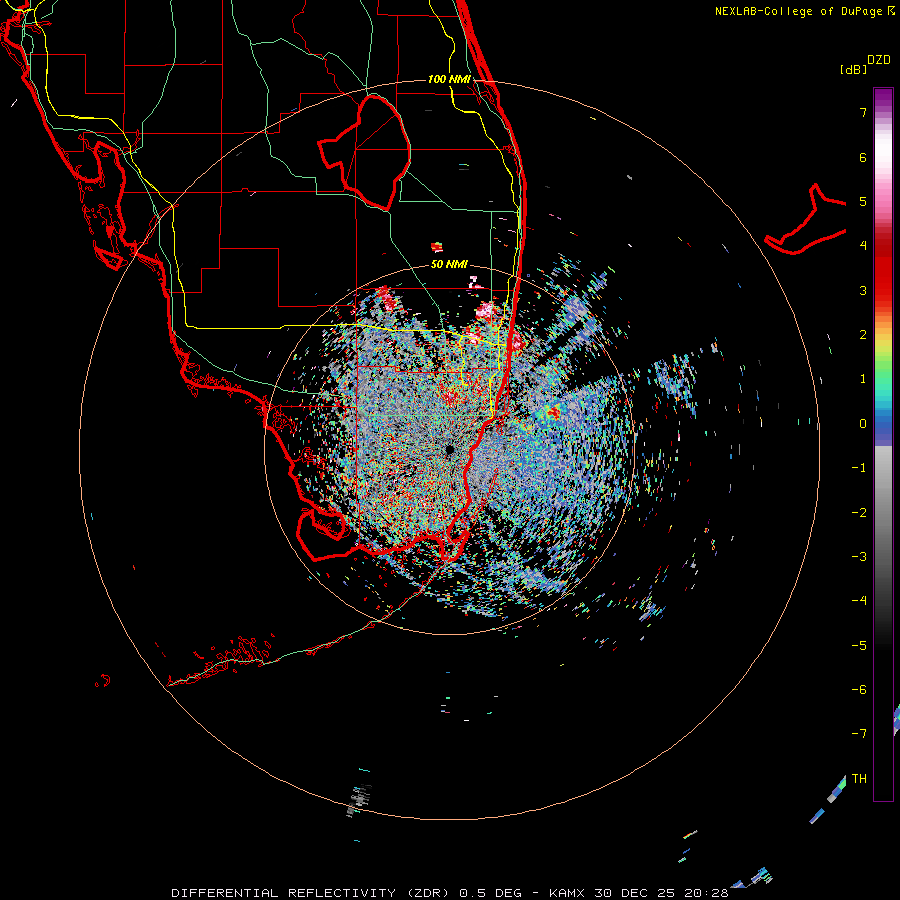
Task: Select the -3 tick label on color scale
Action: [859, 557]
